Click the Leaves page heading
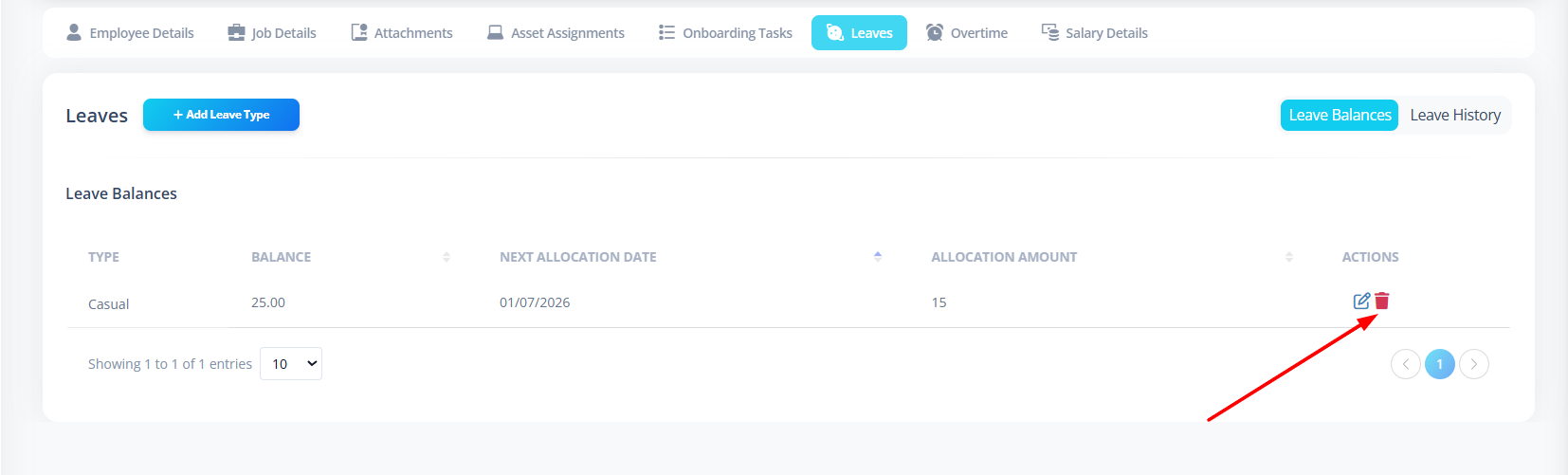Viewport: 1568px width, 475px height. (97, 116)
